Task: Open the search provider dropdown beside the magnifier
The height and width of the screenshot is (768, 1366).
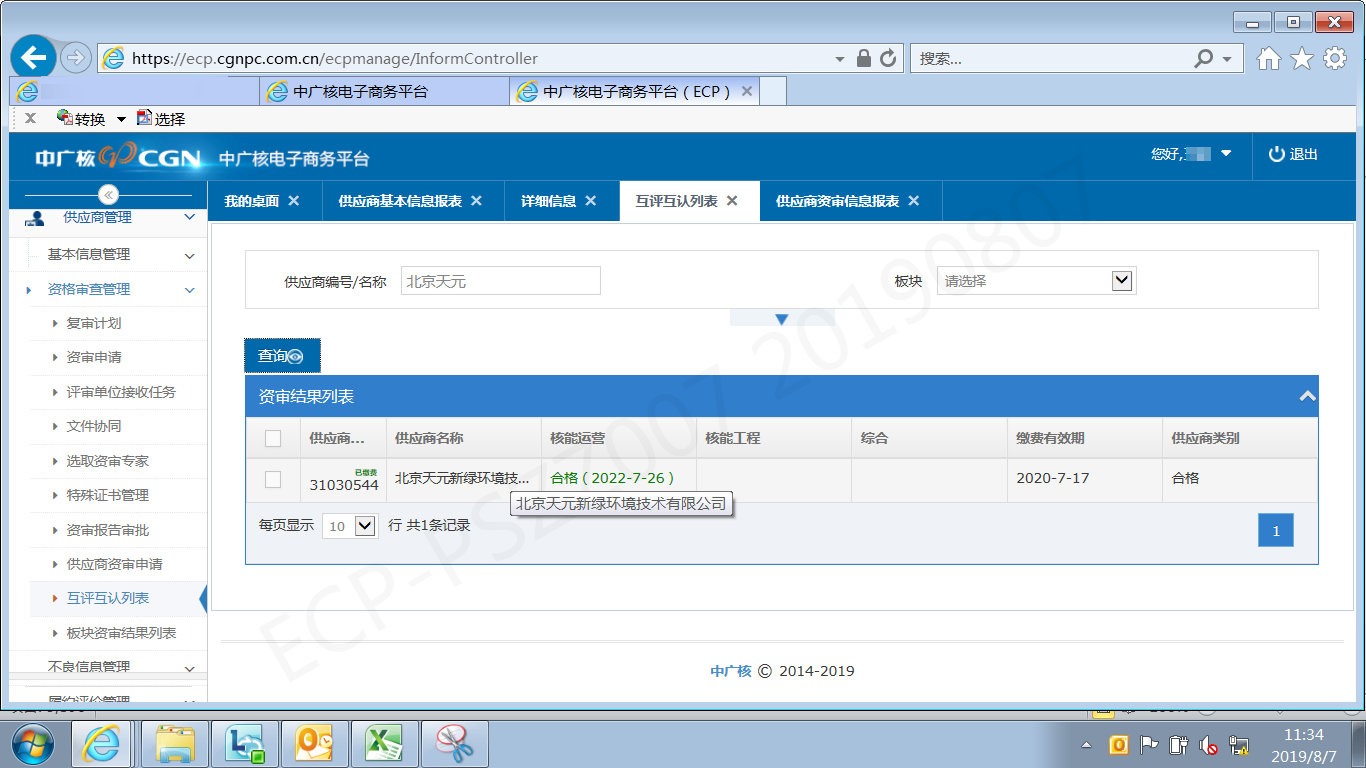Action: tap(1227, 59)
